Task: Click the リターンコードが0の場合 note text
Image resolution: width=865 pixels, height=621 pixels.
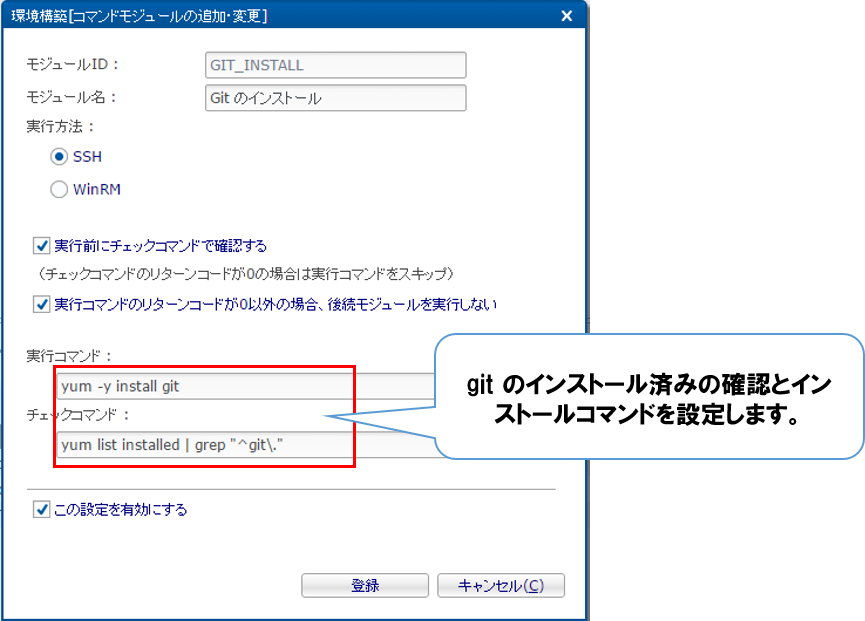Action: click(245, 274)
